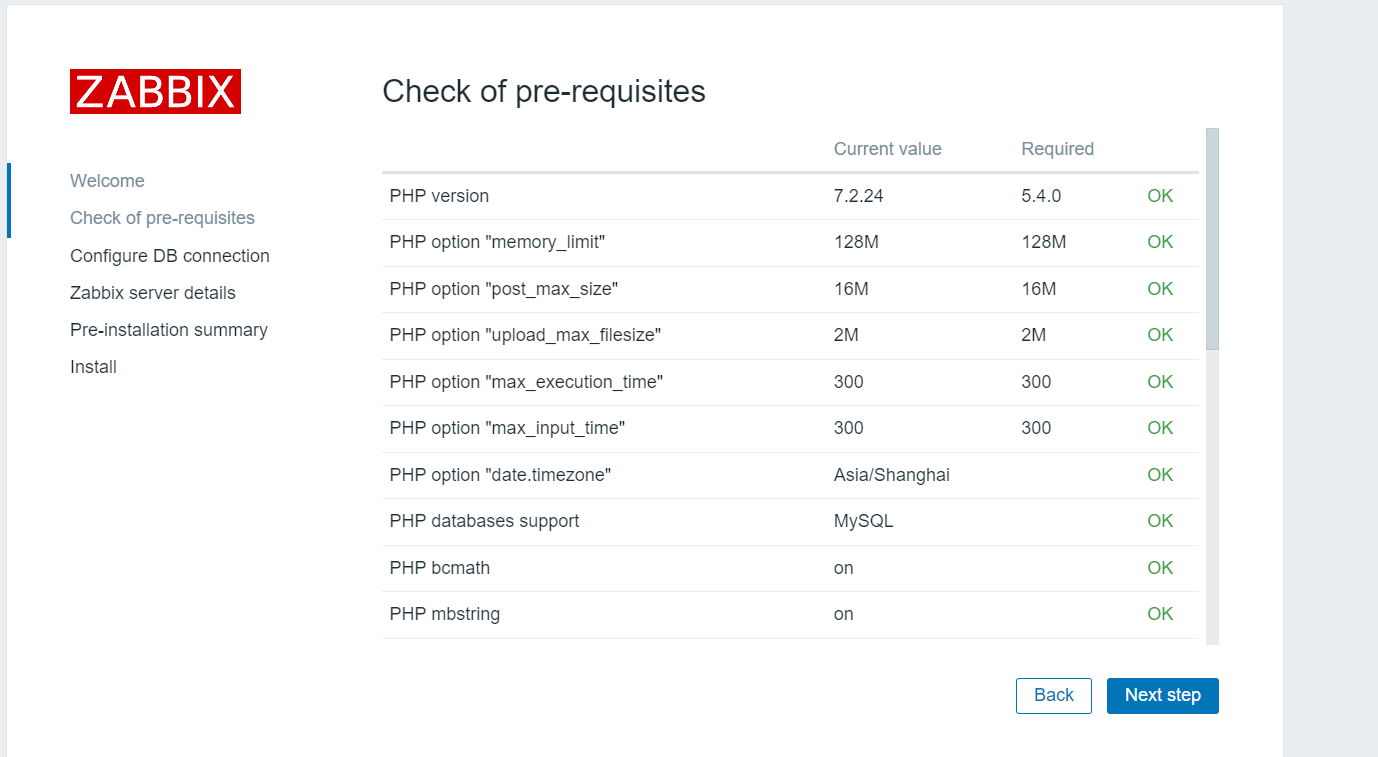Screen dimensions: 1378x757
Task: Click the ZABBIX logo
Action: (155, 91)
